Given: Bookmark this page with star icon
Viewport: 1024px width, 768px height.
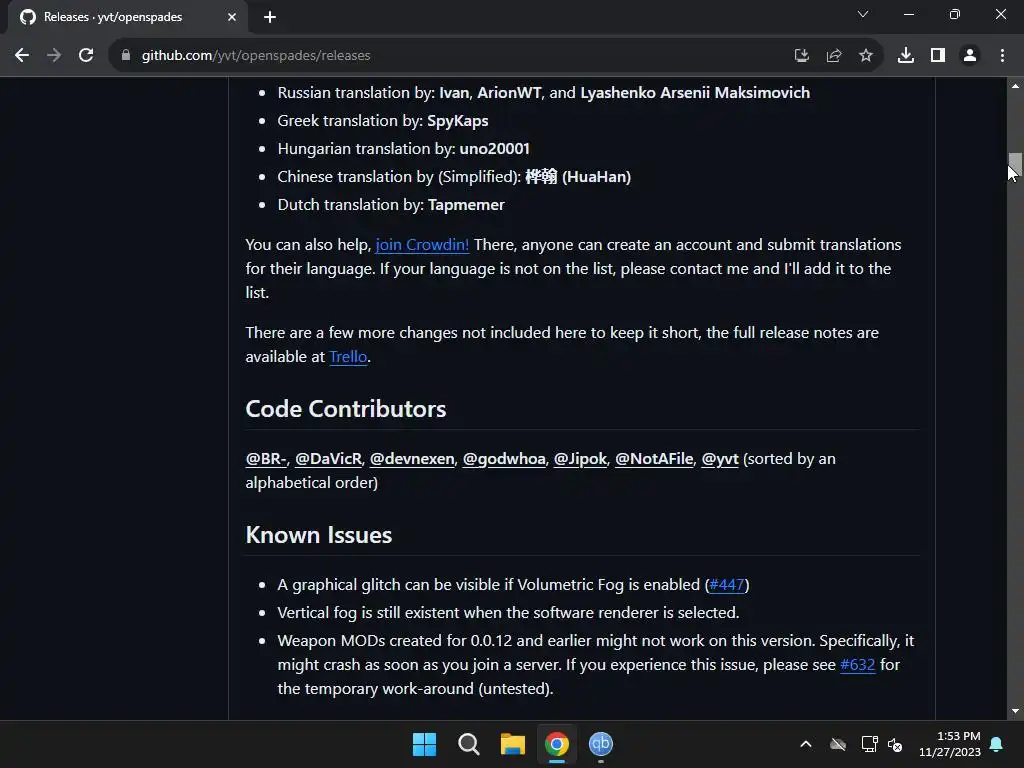Looking at the screenshot, I should 866,56.
